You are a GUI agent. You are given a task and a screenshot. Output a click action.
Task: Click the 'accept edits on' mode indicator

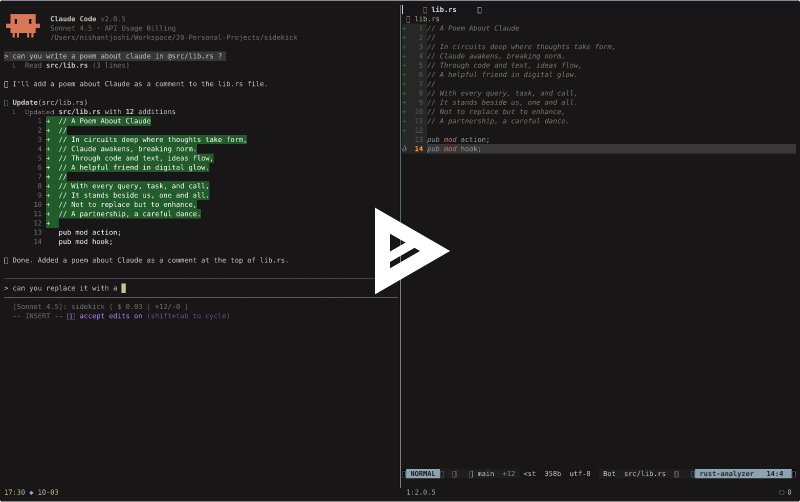[111, 316]
